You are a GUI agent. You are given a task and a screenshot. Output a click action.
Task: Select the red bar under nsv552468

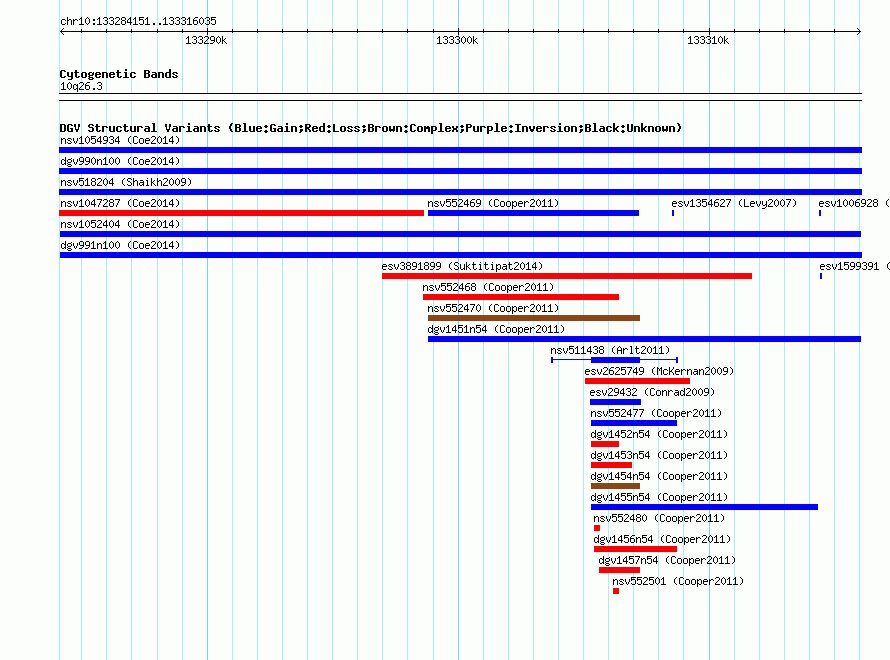[x=520, y=297]
